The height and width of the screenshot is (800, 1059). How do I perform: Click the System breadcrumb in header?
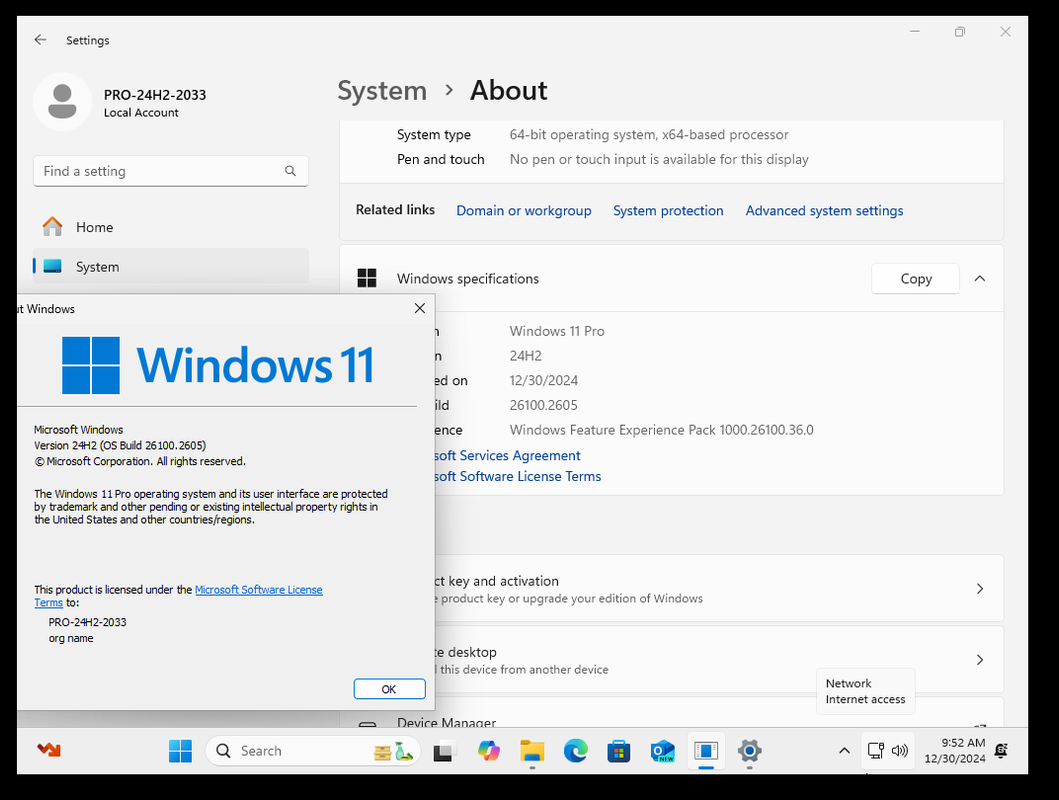pos(382,90)
